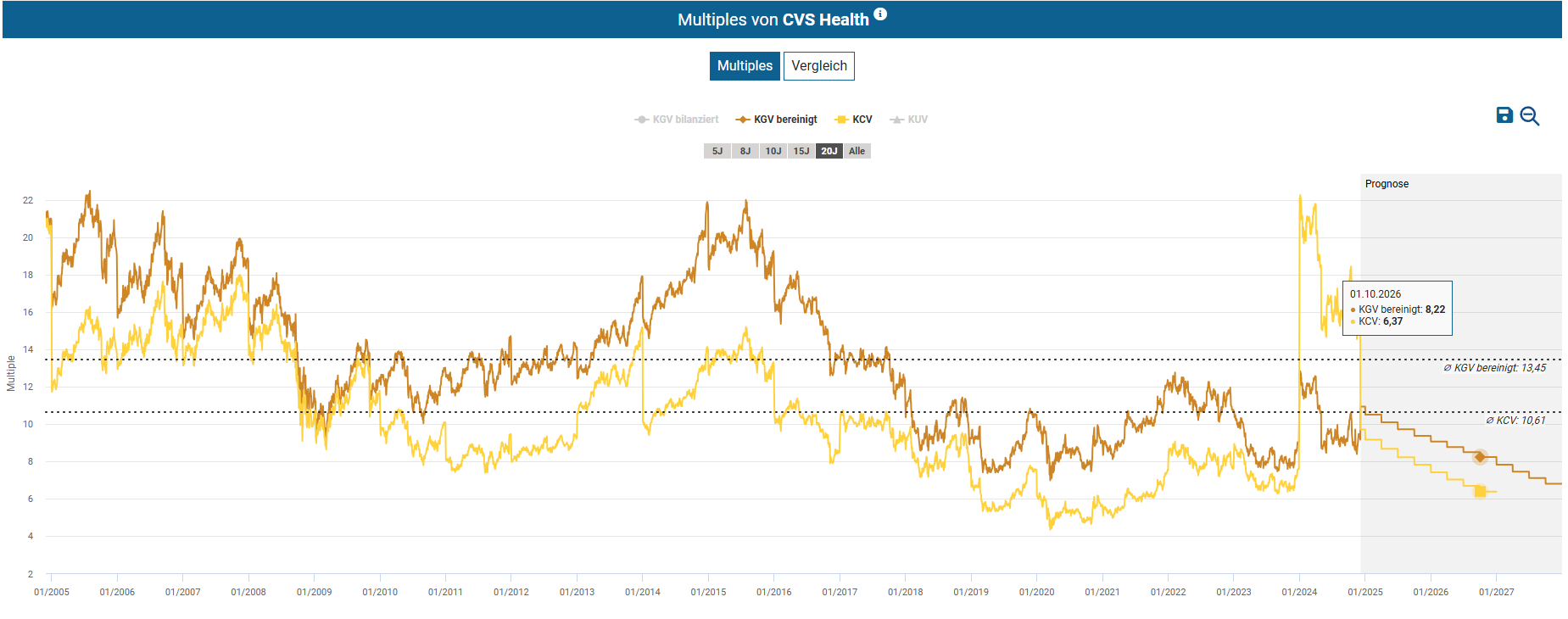
Task: Click the yellow KCV forecast square marker
Action: (x=1480, y=492)
